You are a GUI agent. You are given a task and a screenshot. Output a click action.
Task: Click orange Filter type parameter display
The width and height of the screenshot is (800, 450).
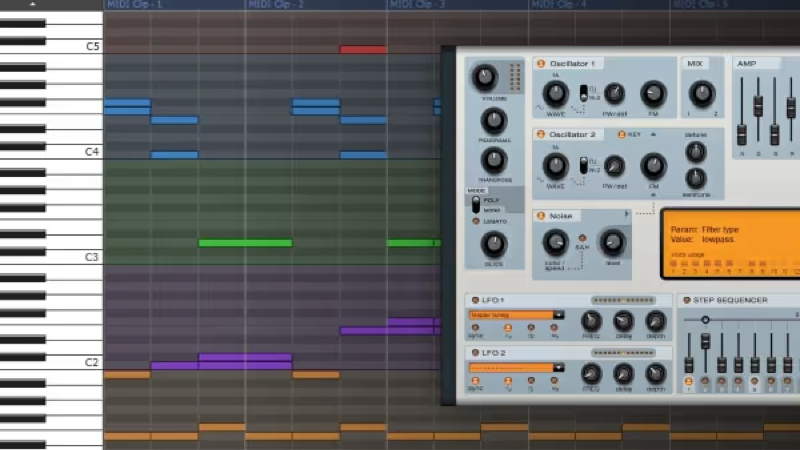(x=732, y=243)
